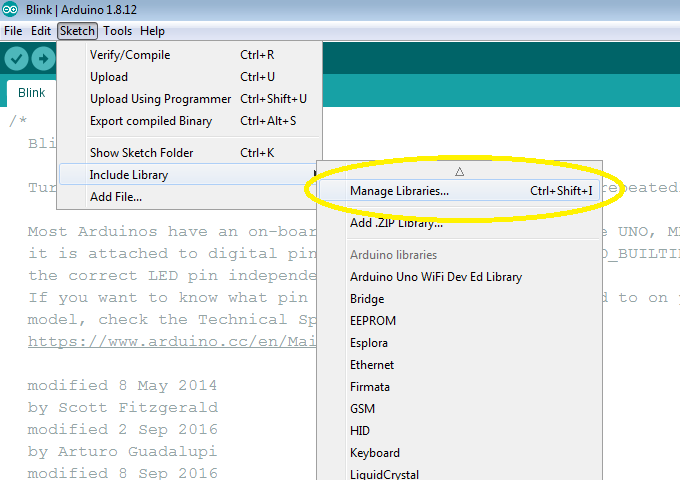Choose Upload Using Programmer
680x480 pixels.
tap(160, 99)
